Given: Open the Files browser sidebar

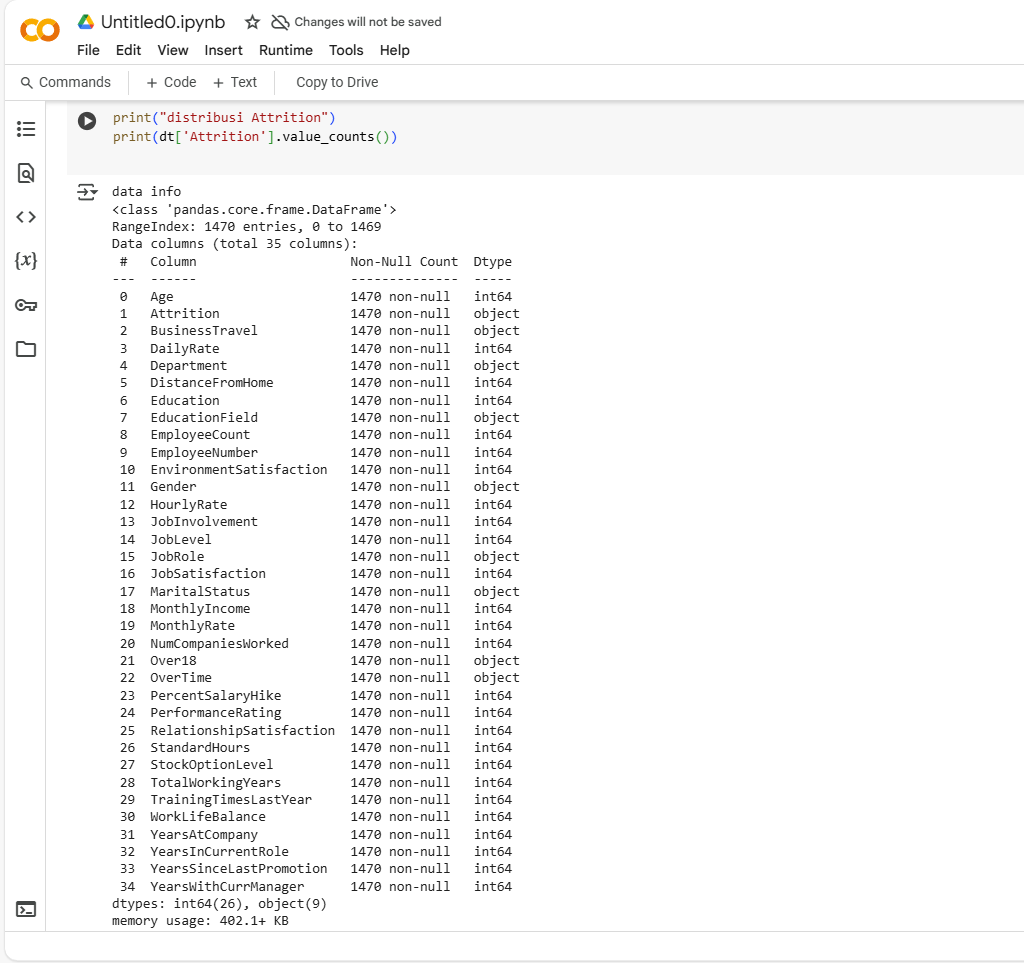Looking at the screenshot, I should coord(25,349).
